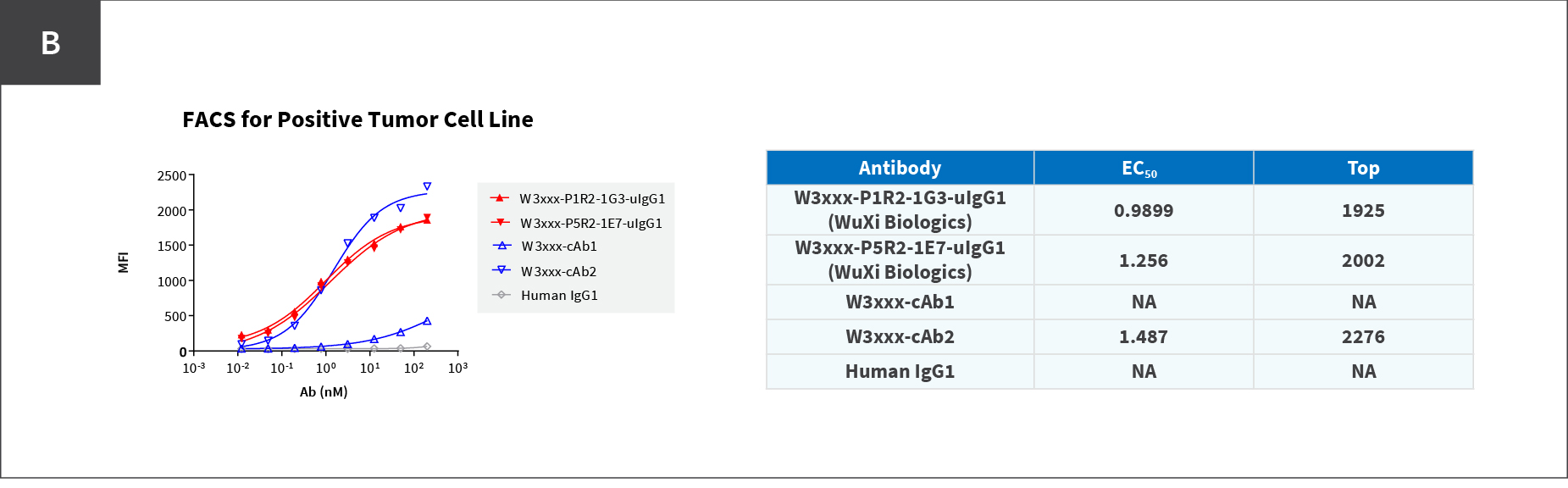
Task: Click the last blue triangle point of cAb1 curve
Action: pyautogui.click(x=427, y=321)
